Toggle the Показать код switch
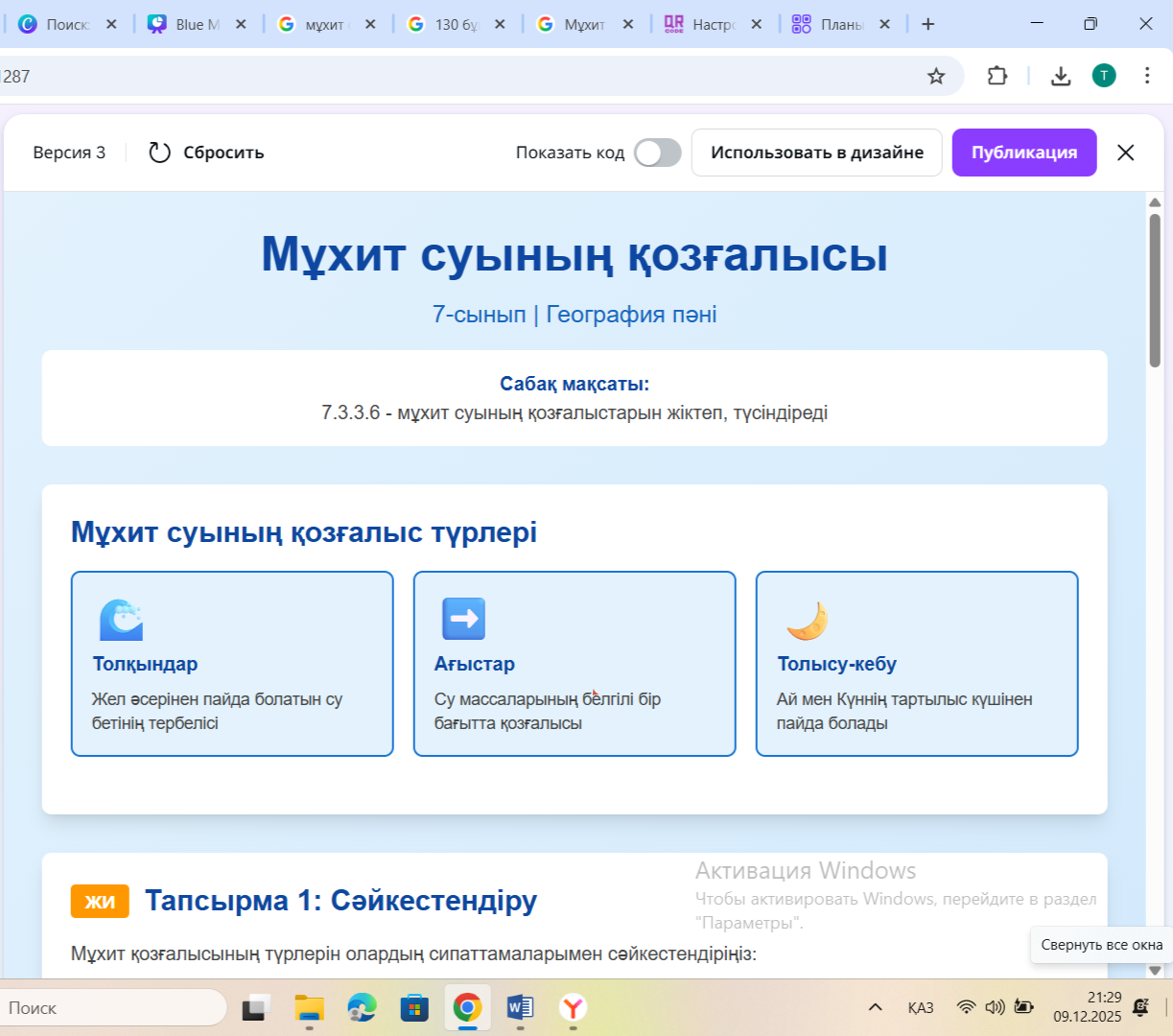Screen dimensions: 1173x1036 658,153
